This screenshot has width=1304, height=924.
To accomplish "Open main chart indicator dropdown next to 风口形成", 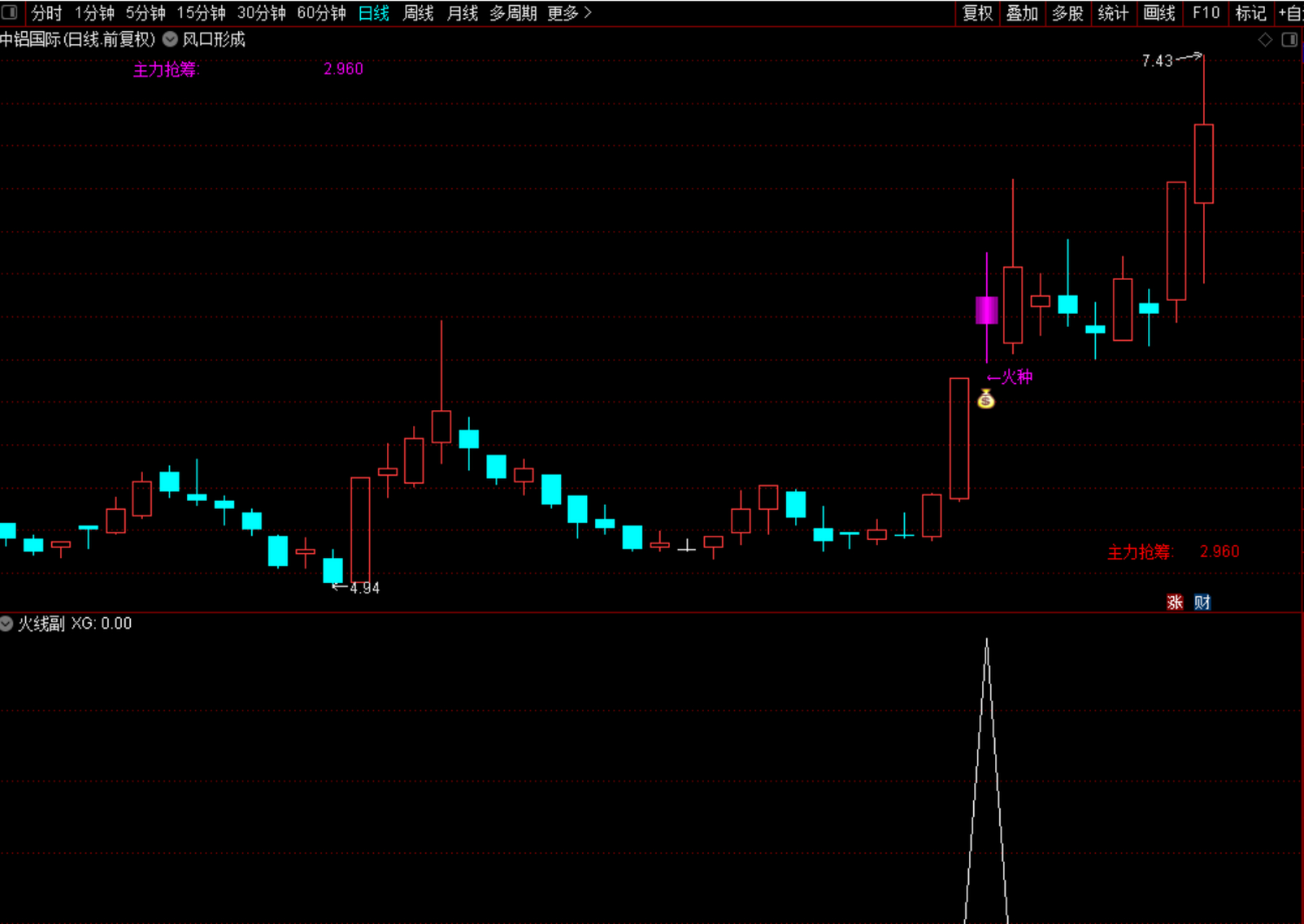I will pyautogui.click(x=170, y=39).
